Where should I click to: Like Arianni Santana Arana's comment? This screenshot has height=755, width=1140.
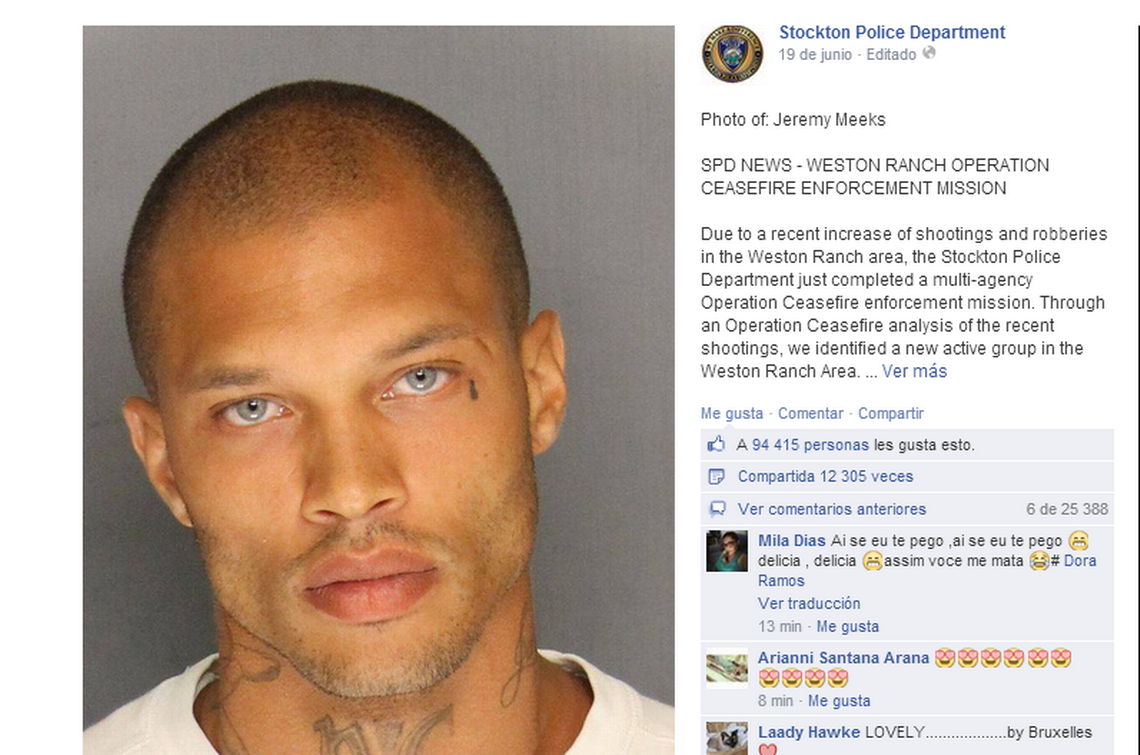pos(839,701)
